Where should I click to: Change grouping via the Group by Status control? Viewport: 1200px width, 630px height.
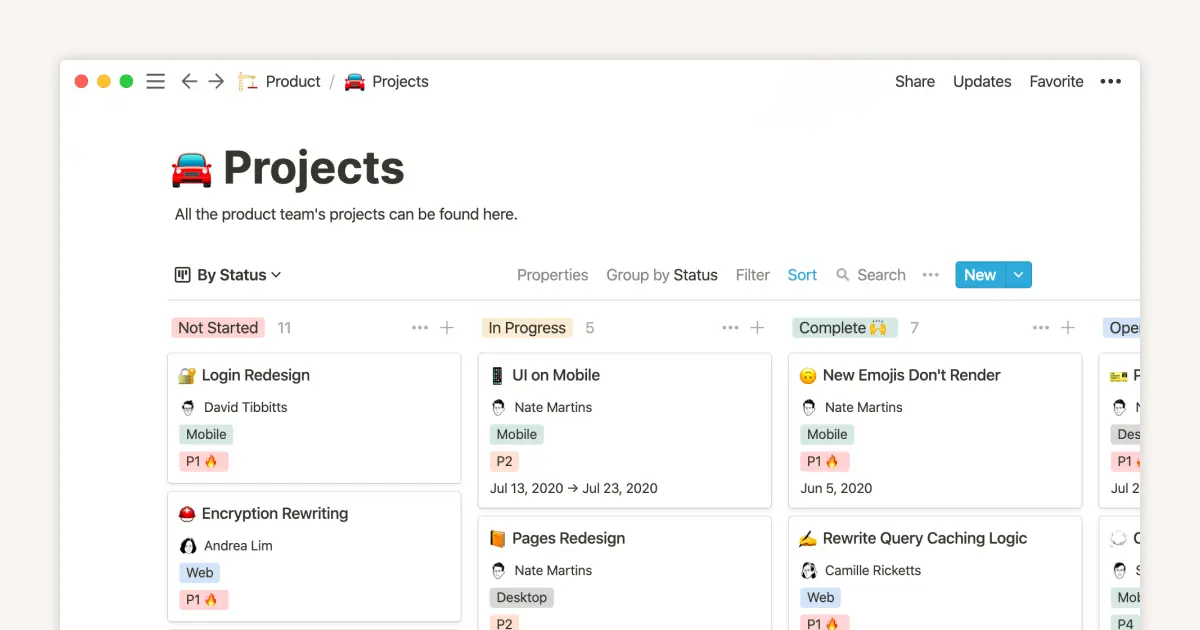[x=662, y=274]
